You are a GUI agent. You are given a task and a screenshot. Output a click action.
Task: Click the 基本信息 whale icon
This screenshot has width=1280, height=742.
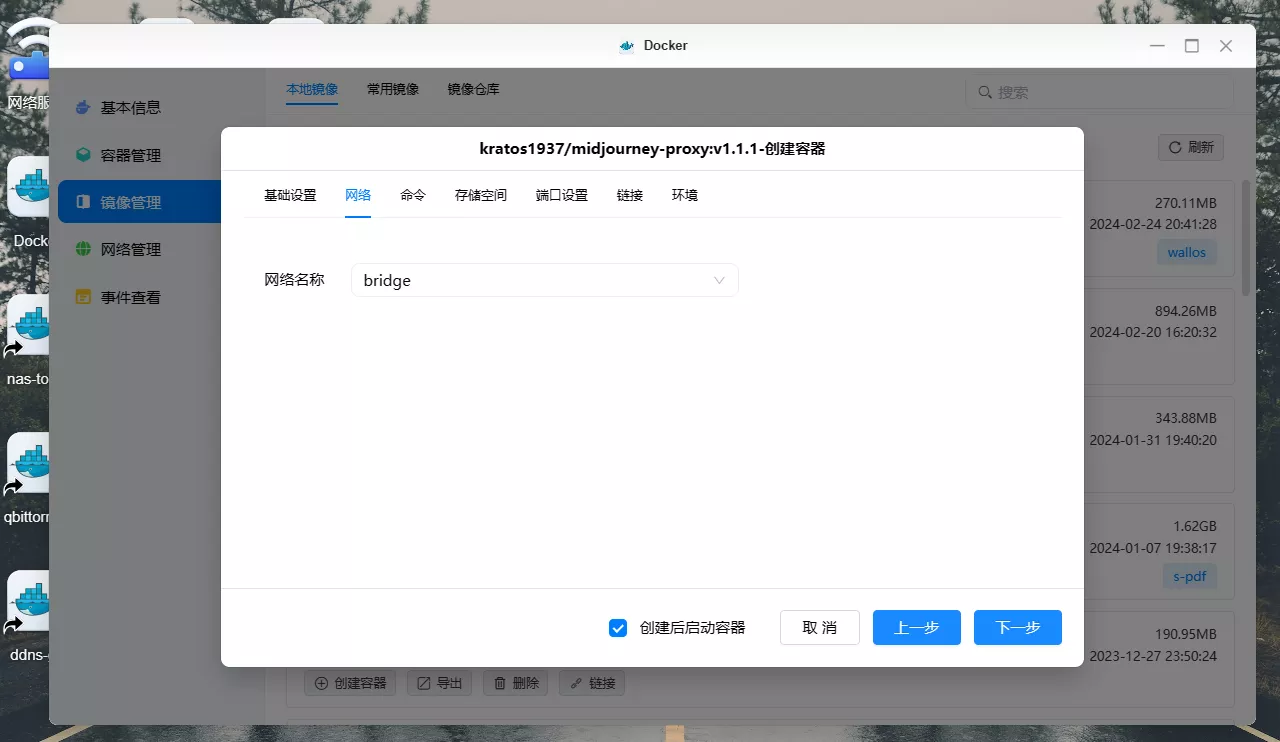coord(83,107)
